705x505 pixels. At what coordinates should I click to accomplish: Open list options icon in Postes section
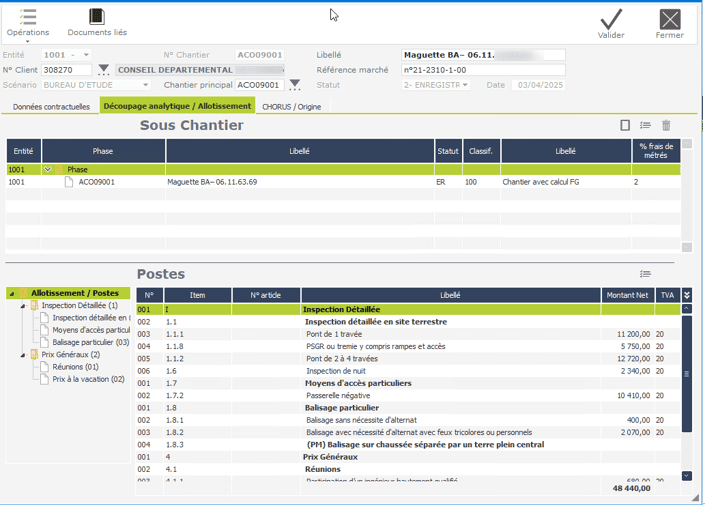point(646,274)
